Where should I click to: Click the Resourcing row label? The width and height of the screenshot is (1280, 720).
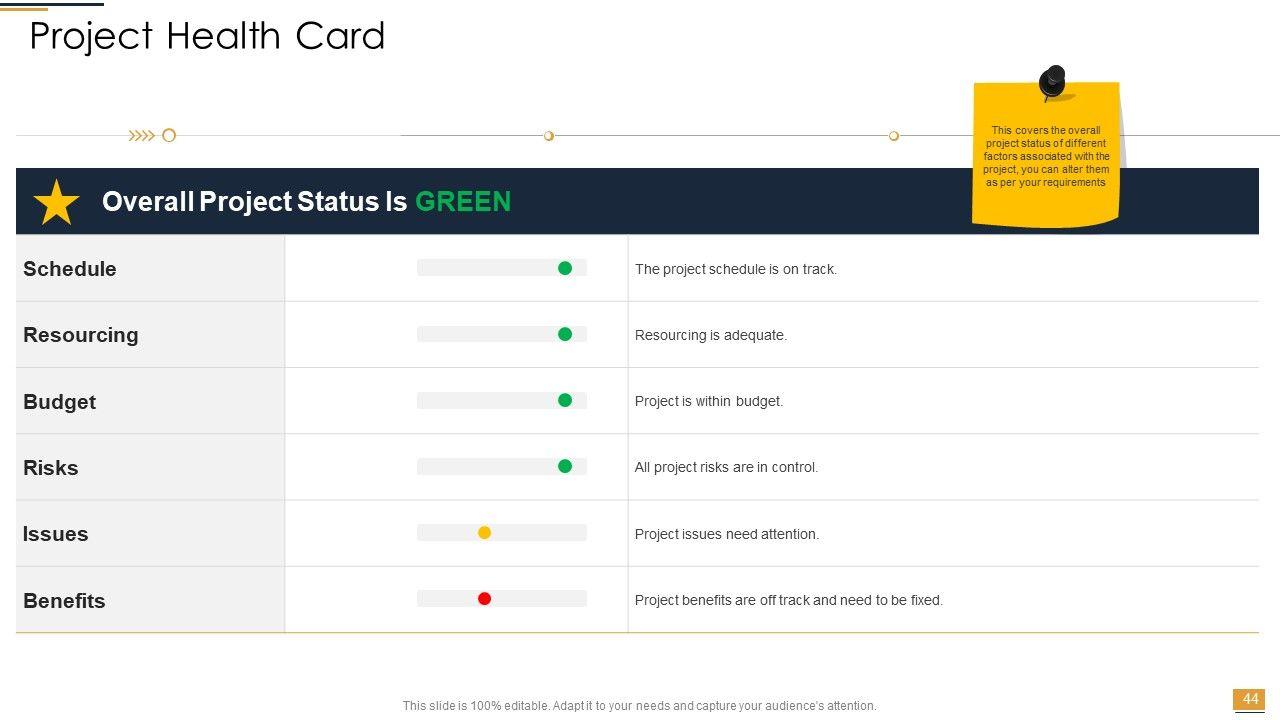(x=81, y=335)
